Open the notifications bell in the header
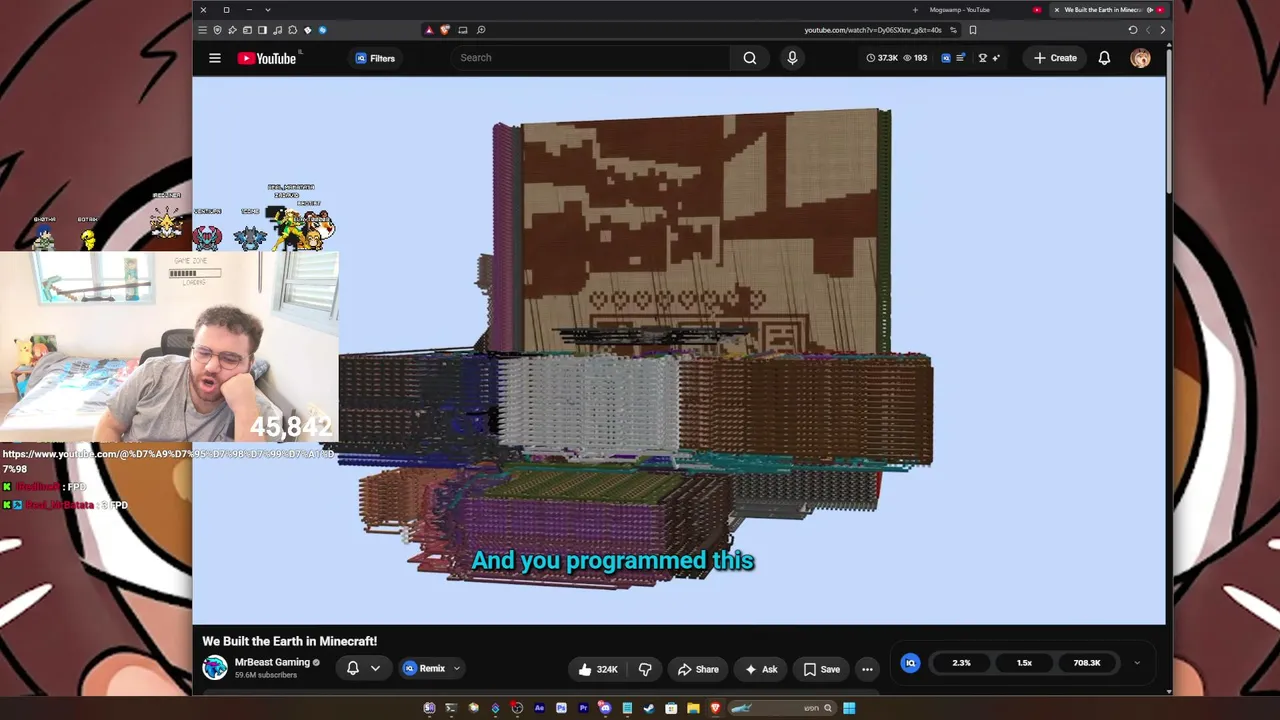Image resolution: width=1280 pixels, height=720 pixels. (1104, 58)
